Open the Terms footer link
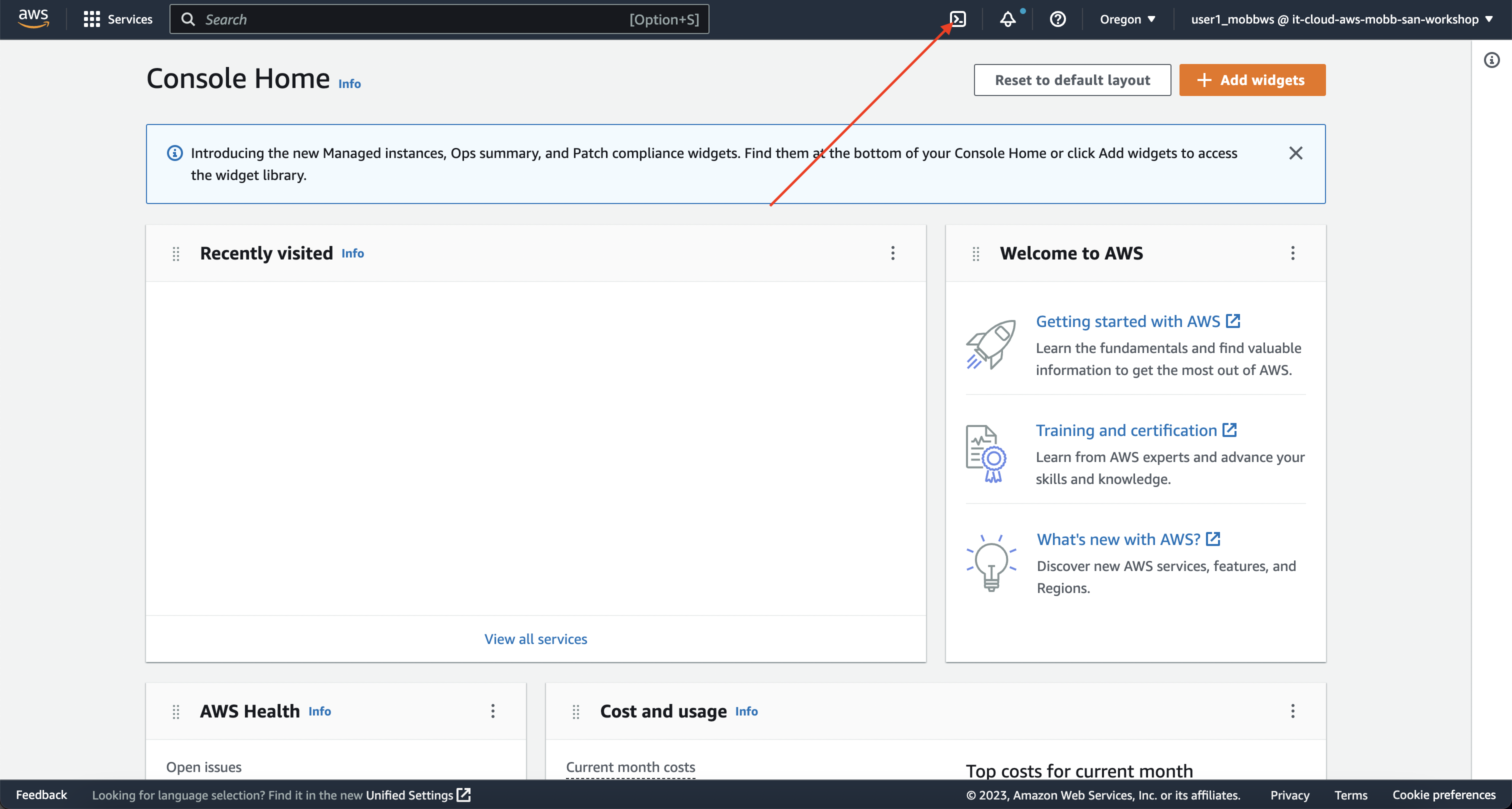Image resolution: width=1512 pixels, height=809 pixels. (1350, 795)
